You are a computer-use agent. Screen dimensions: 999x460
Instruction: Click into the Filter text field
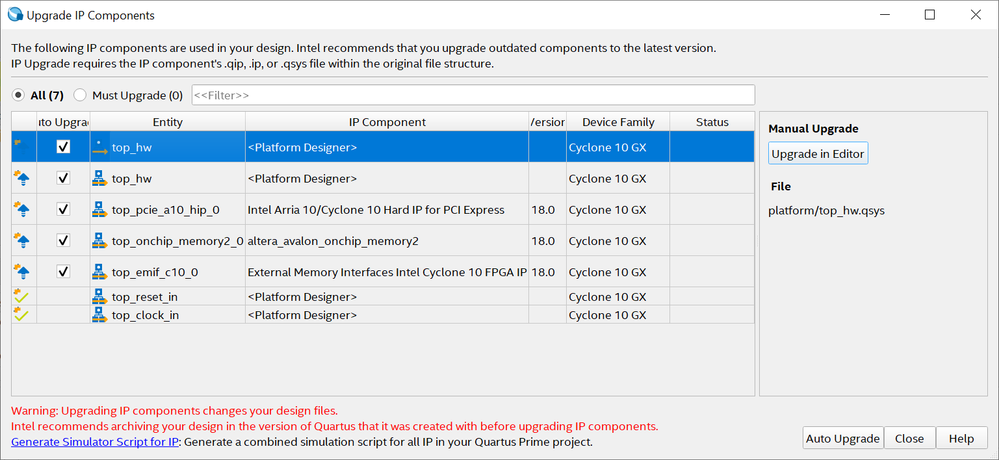click(471, 95)
